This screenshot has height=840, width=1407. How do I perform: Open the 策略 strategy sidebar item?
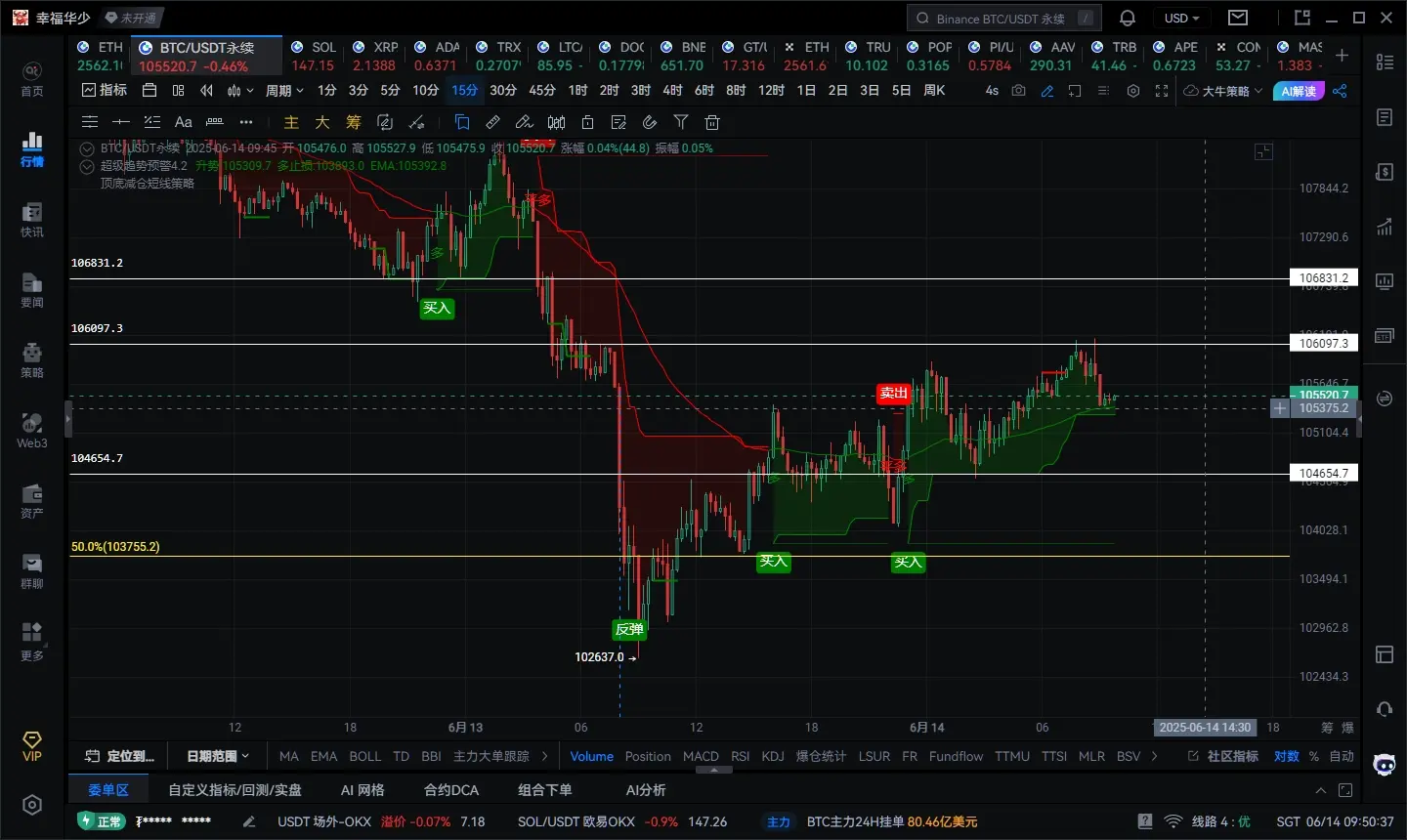[32, 360]
